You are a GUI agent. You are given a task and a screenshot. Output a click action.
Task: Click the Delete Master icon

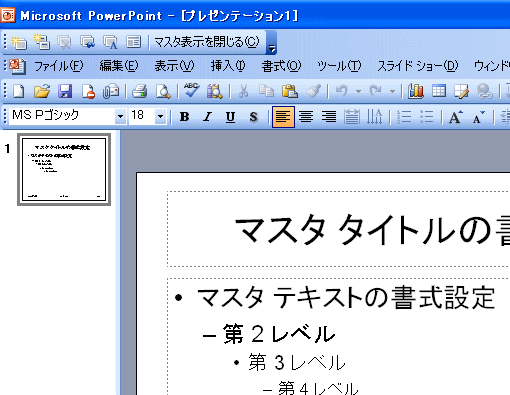tap(64, 42)
